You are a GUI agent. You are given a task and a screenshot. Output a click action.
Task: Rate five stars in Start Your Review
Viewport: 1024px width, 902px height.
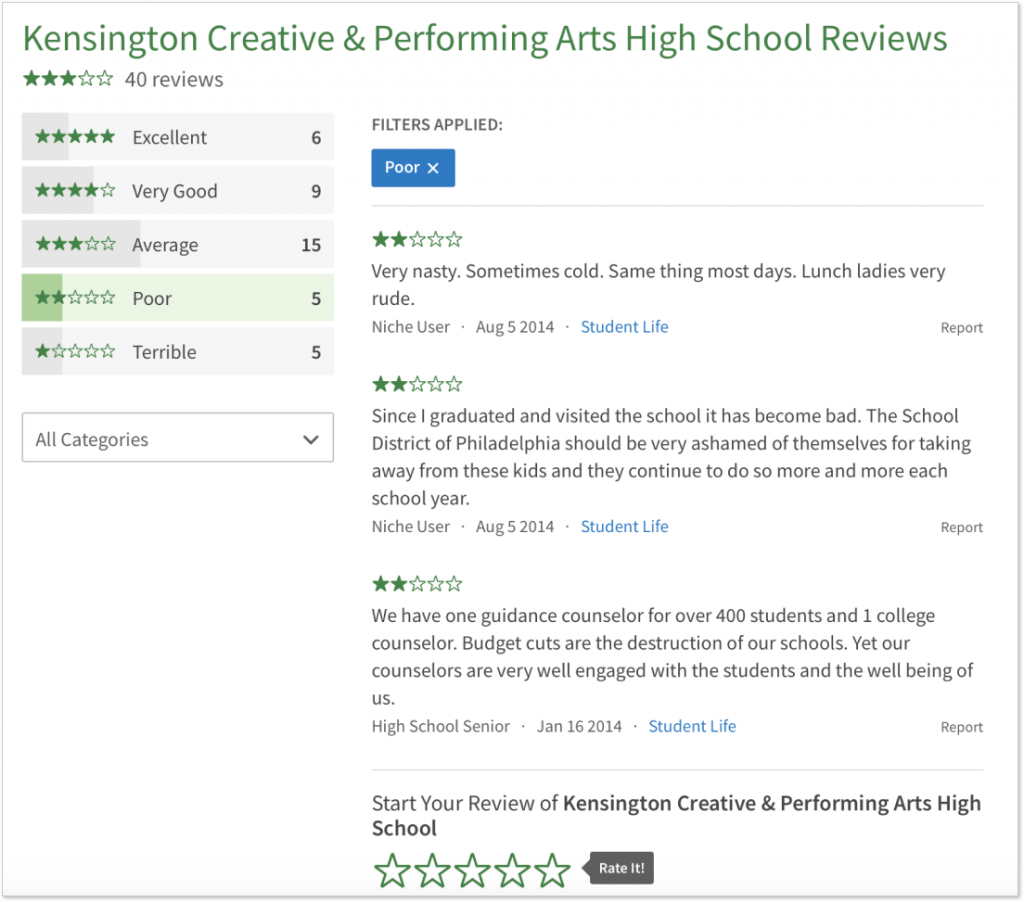[552, 869]
